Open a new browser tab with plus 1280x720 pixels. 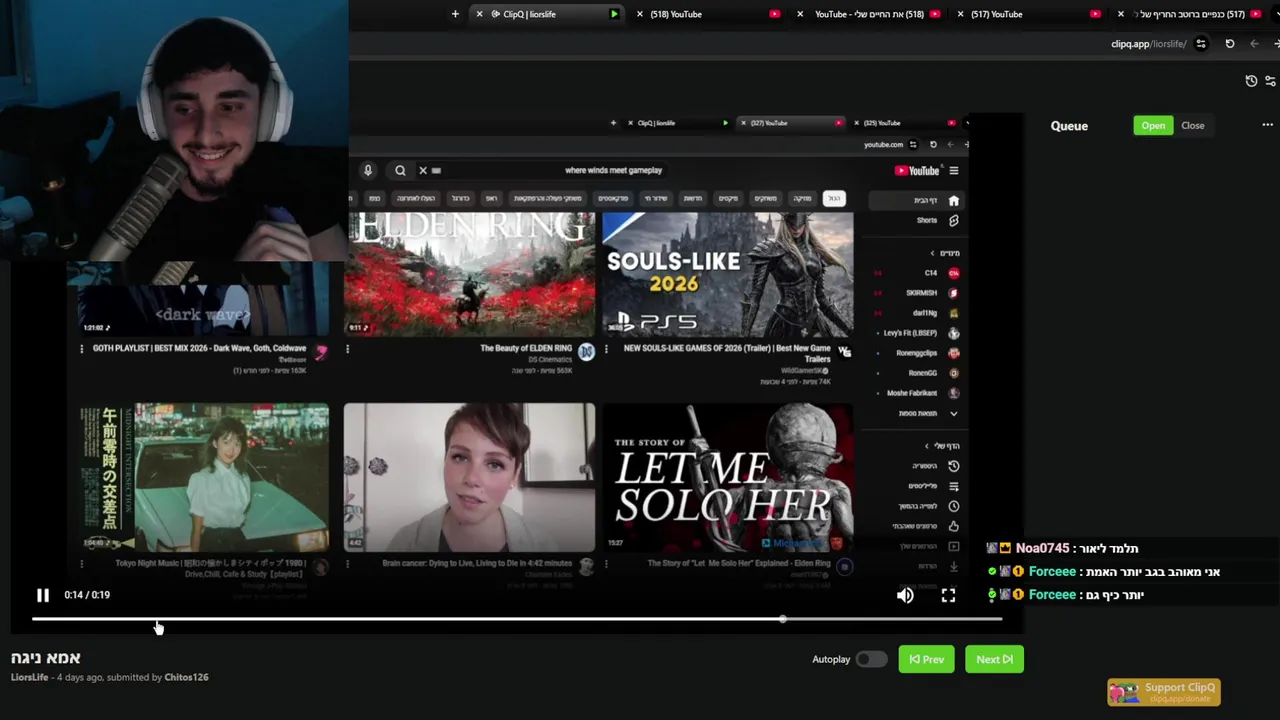[x=455, y=14]
